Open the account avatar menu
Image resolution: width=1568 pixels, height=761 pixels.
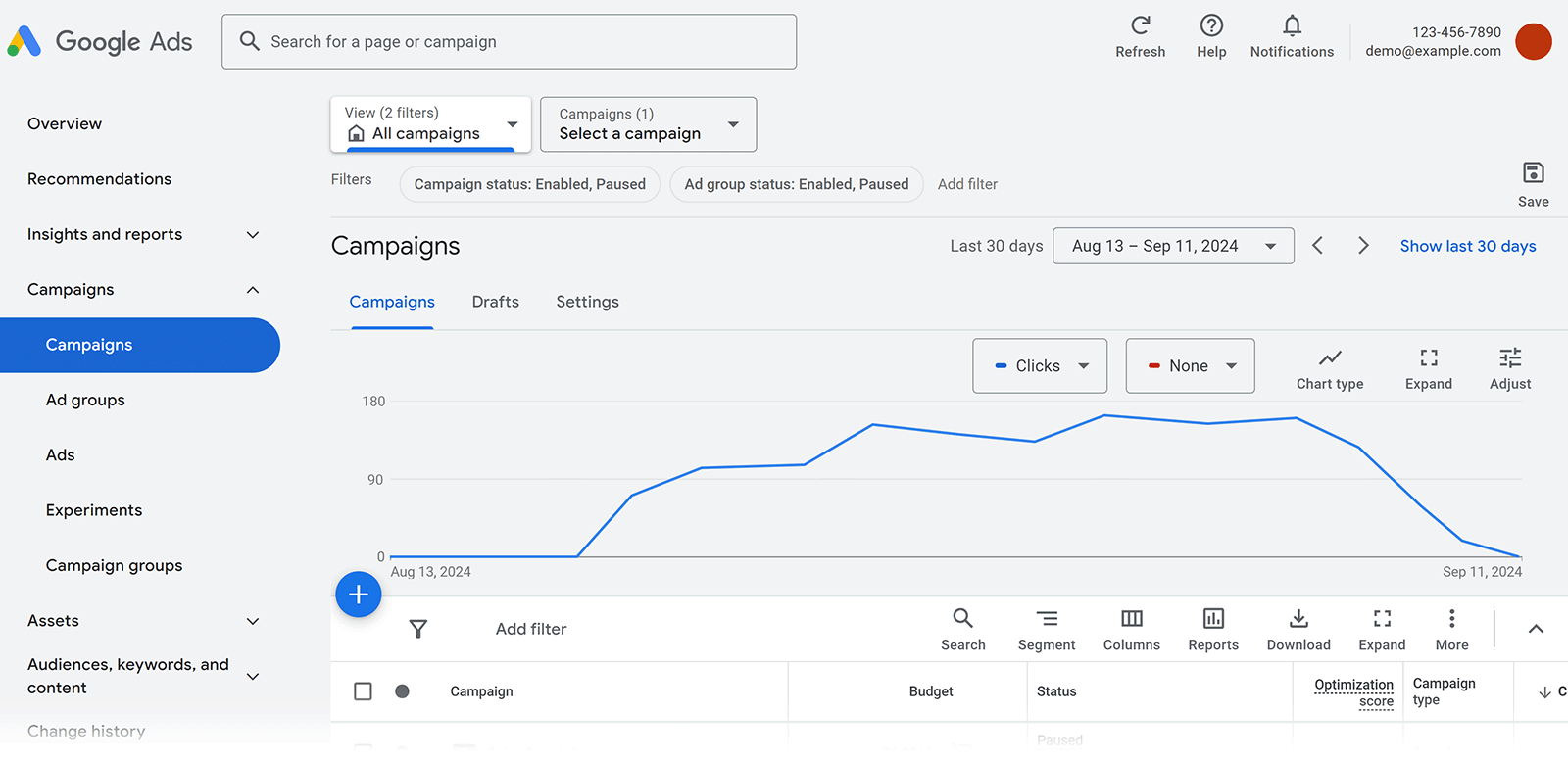(x=1533, y=41)
